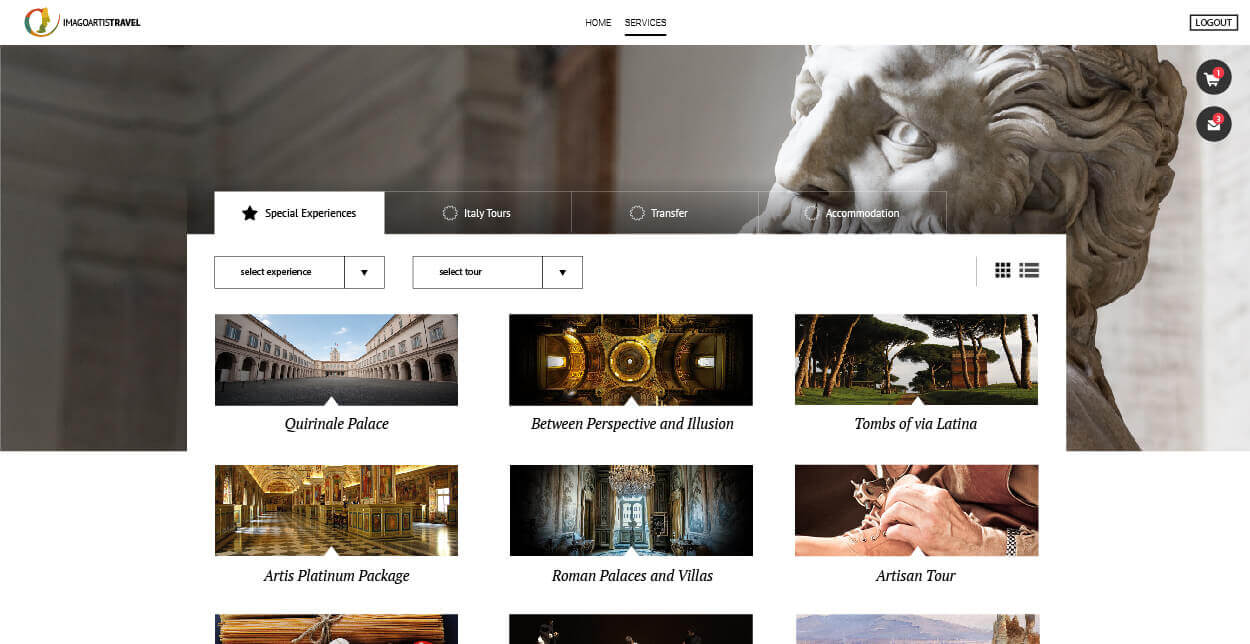Open the Artisan Tour title link
Viewport: 1250px width, 644px height.
click(x=915, y=576)
